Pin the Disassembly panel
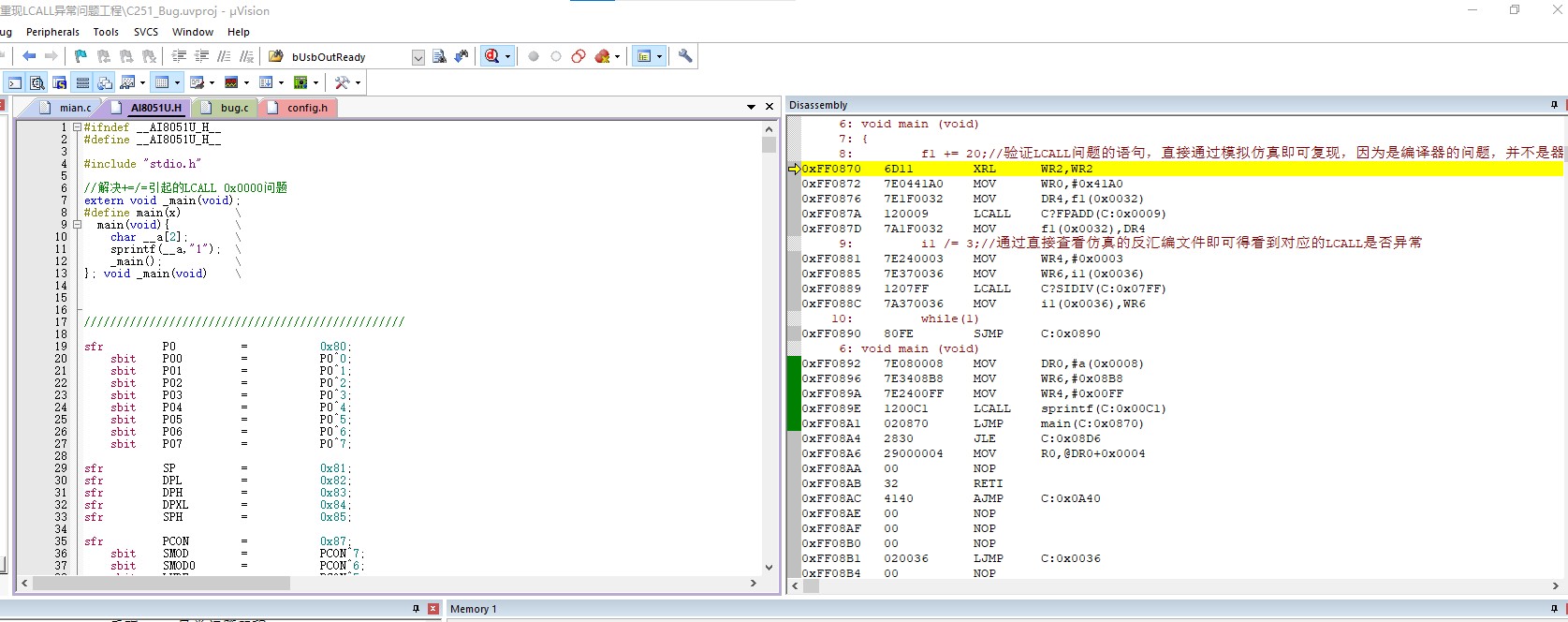Screen dimensions: 1568x622 (x=1554, y=105)
